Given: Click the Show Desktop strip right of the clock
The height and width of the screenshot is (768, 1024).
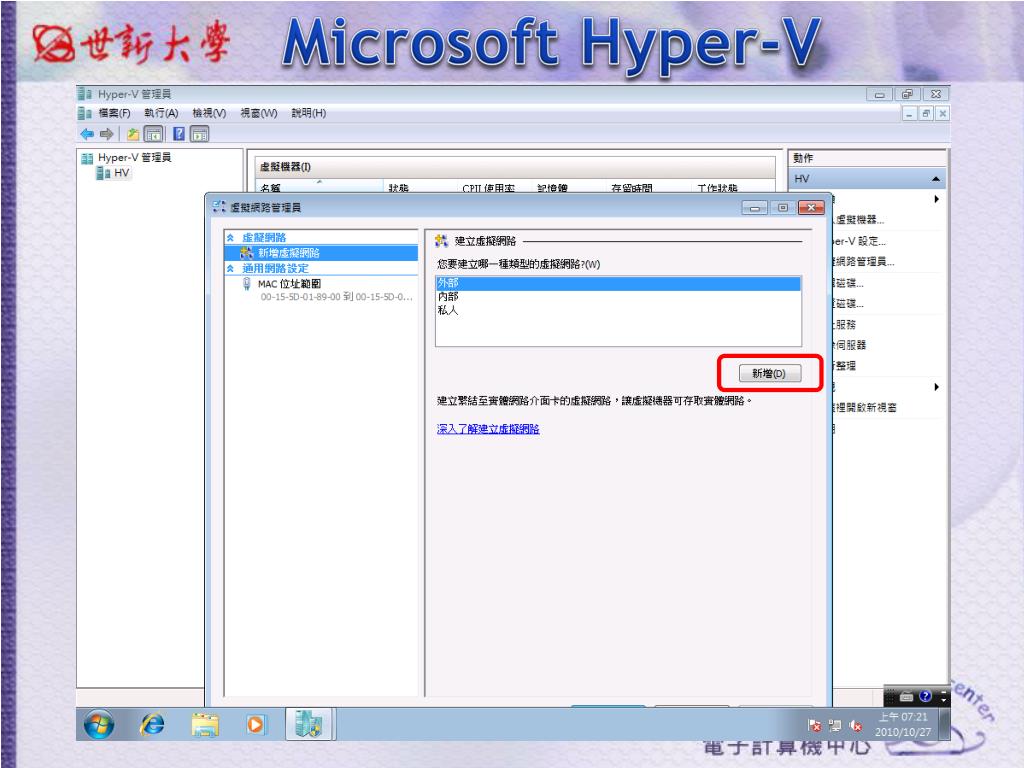Looking at the screenshot, I should click(x=944, y=724).
